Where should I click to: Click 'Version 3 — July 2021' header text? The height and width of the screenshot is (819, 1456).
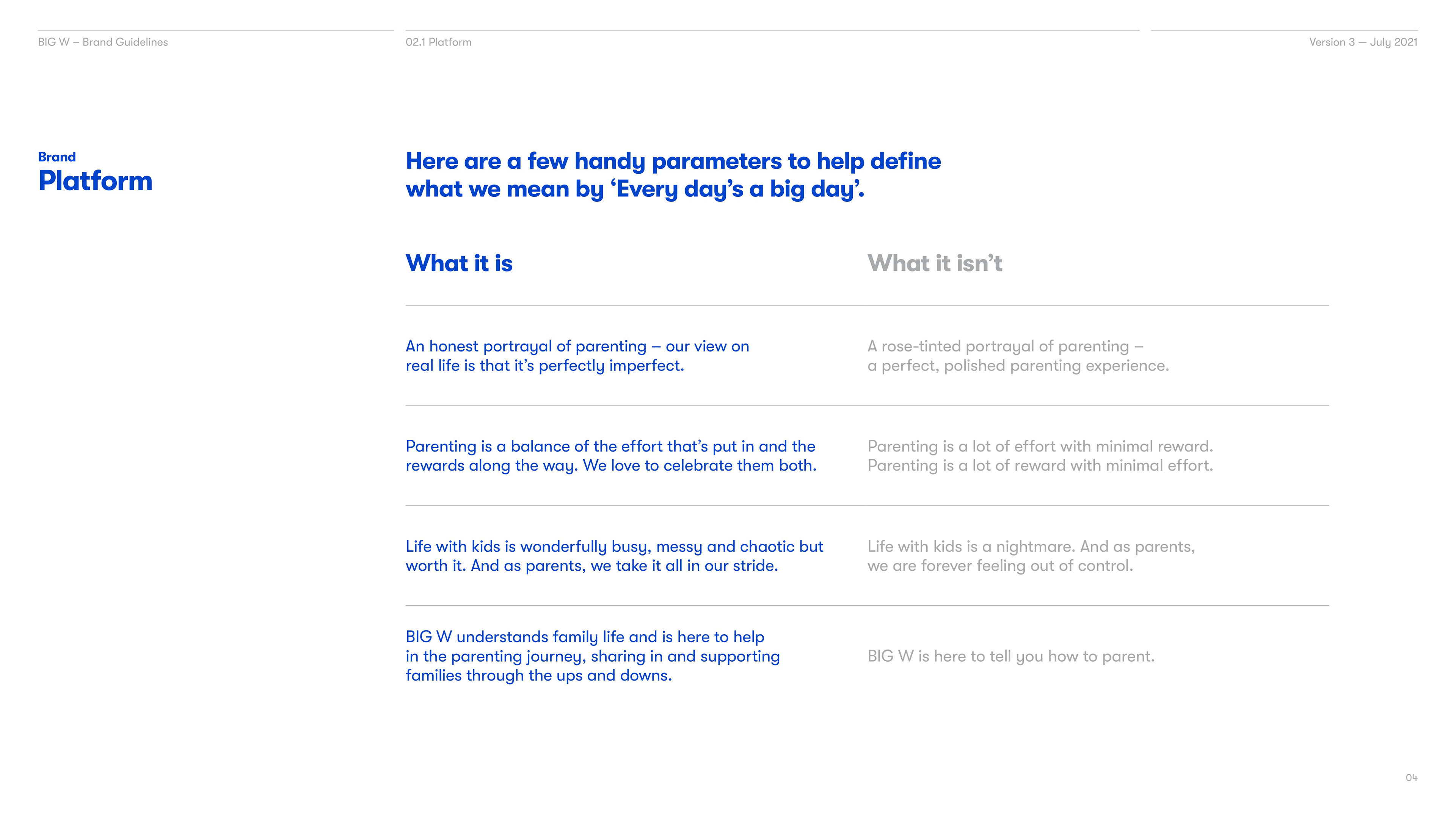(1363, 42)
